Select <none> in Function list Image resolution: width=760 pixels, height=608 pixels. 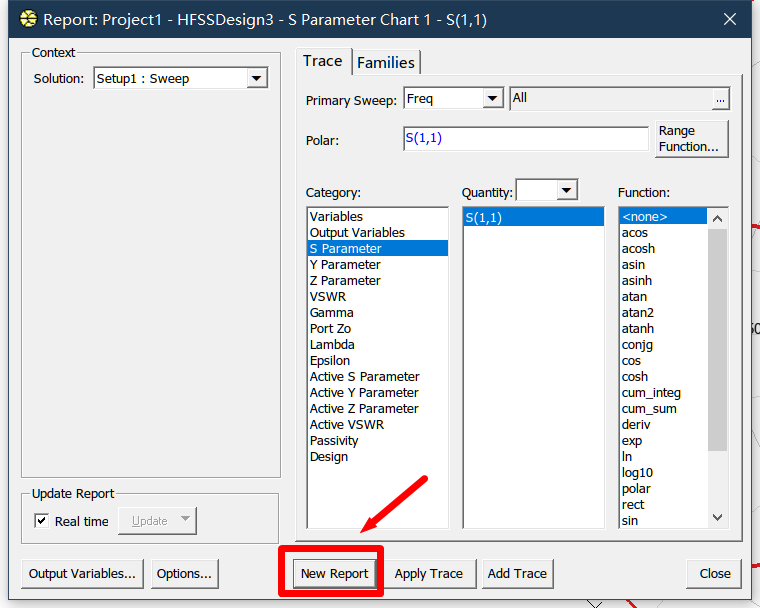663,216
